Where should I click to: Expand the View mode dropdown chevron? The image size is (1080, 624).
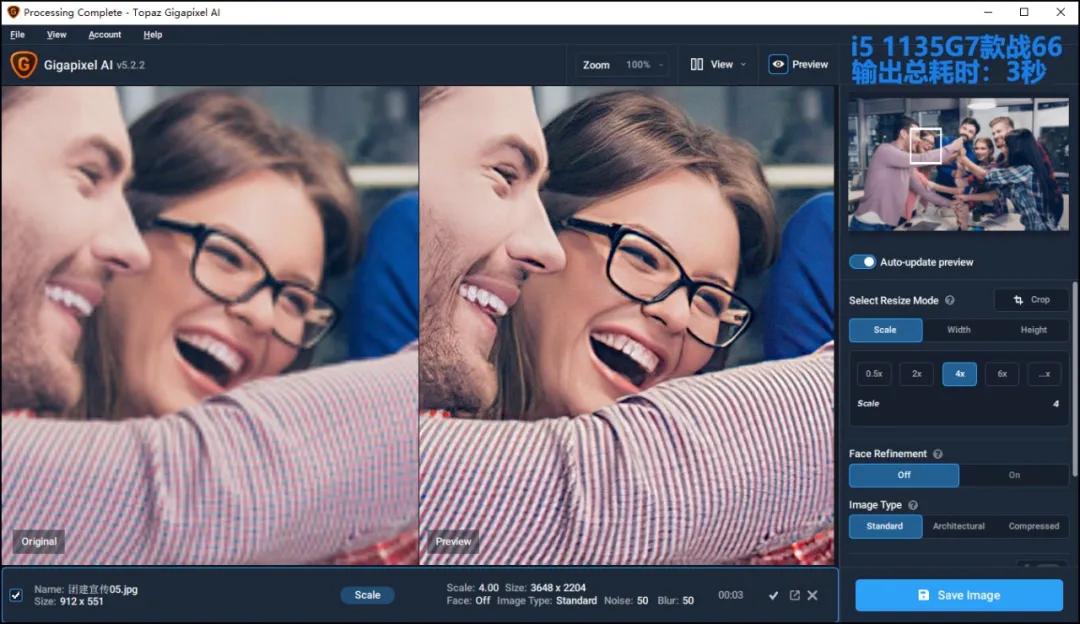[745, 63]
